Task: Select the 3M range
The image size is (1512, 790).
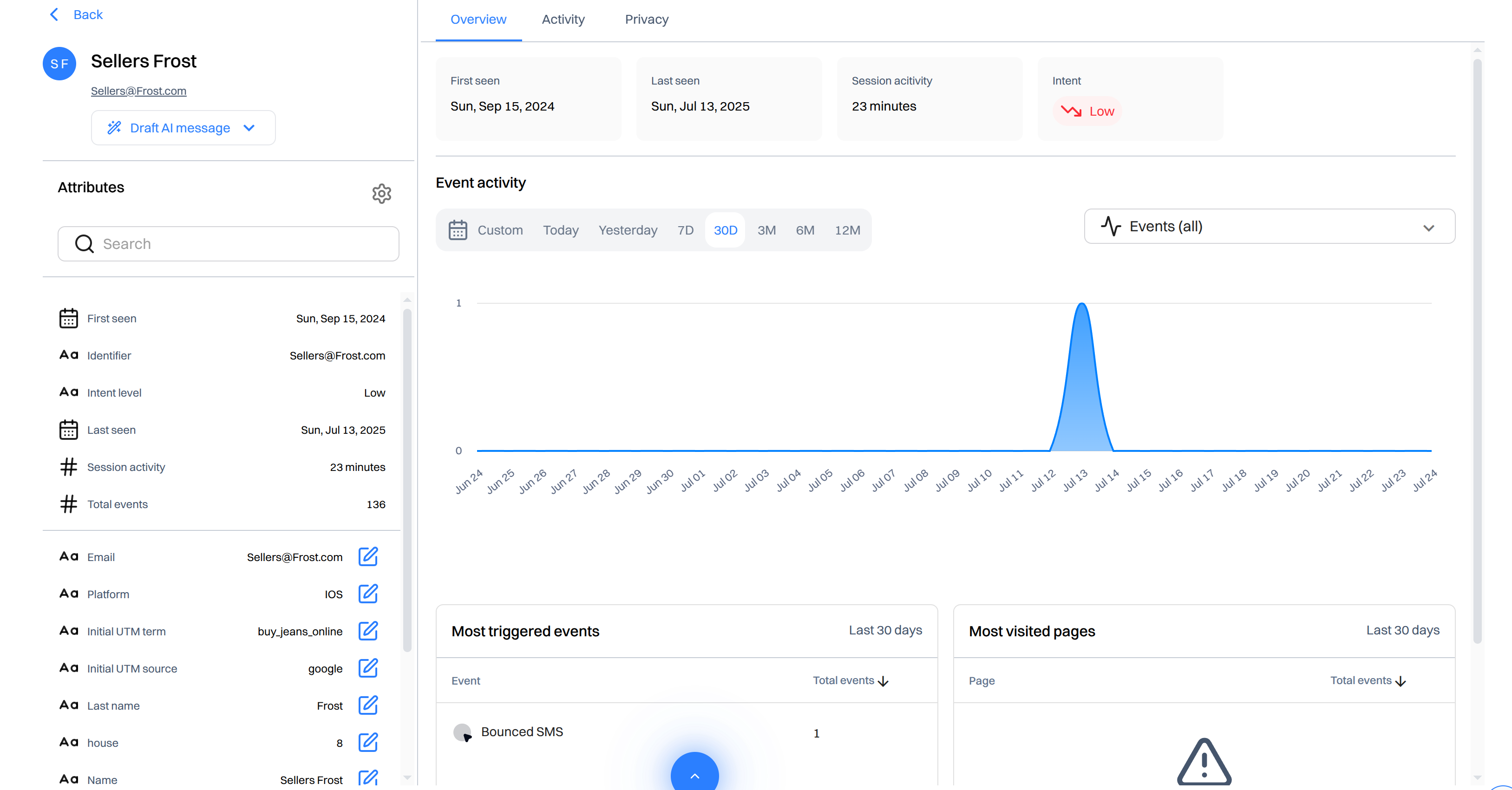Action: tap(766, 230)
